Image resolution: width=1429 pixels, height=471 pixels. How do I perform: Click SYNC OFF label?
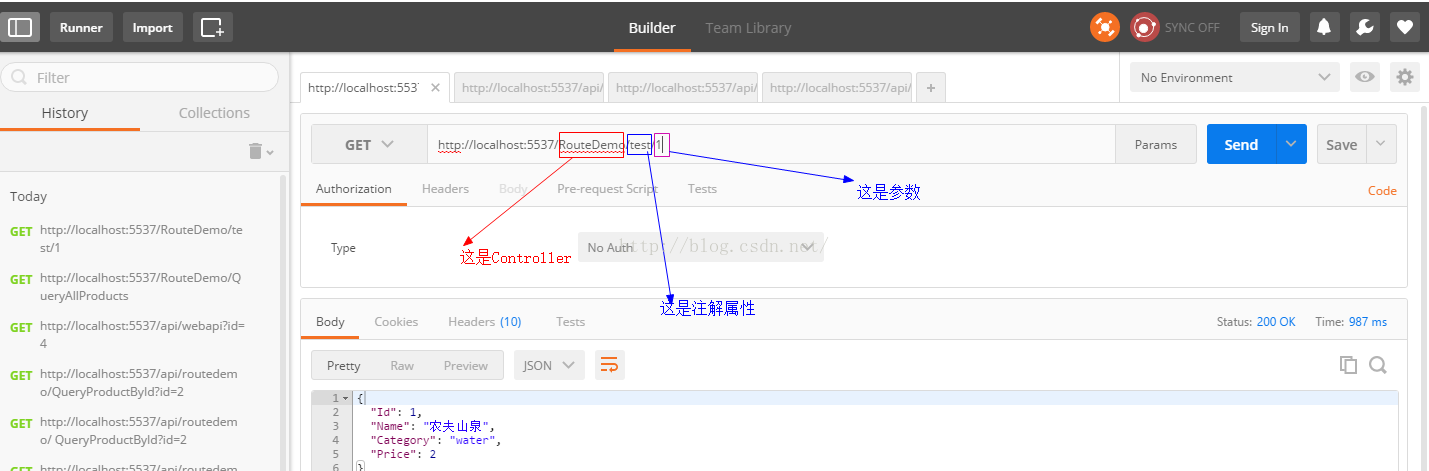point(1192,27)
